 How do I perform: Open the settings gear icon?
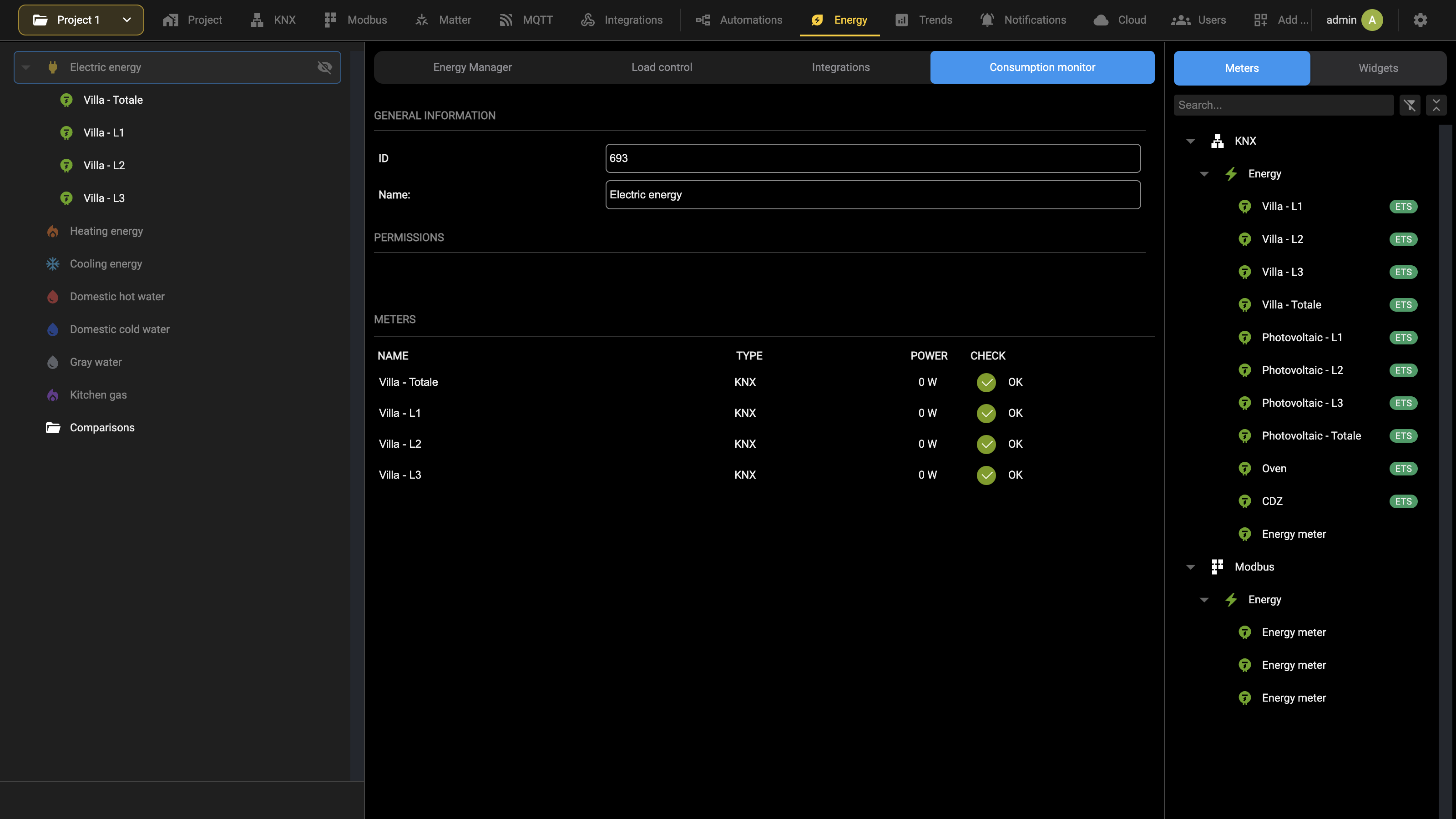[1420, 20]
